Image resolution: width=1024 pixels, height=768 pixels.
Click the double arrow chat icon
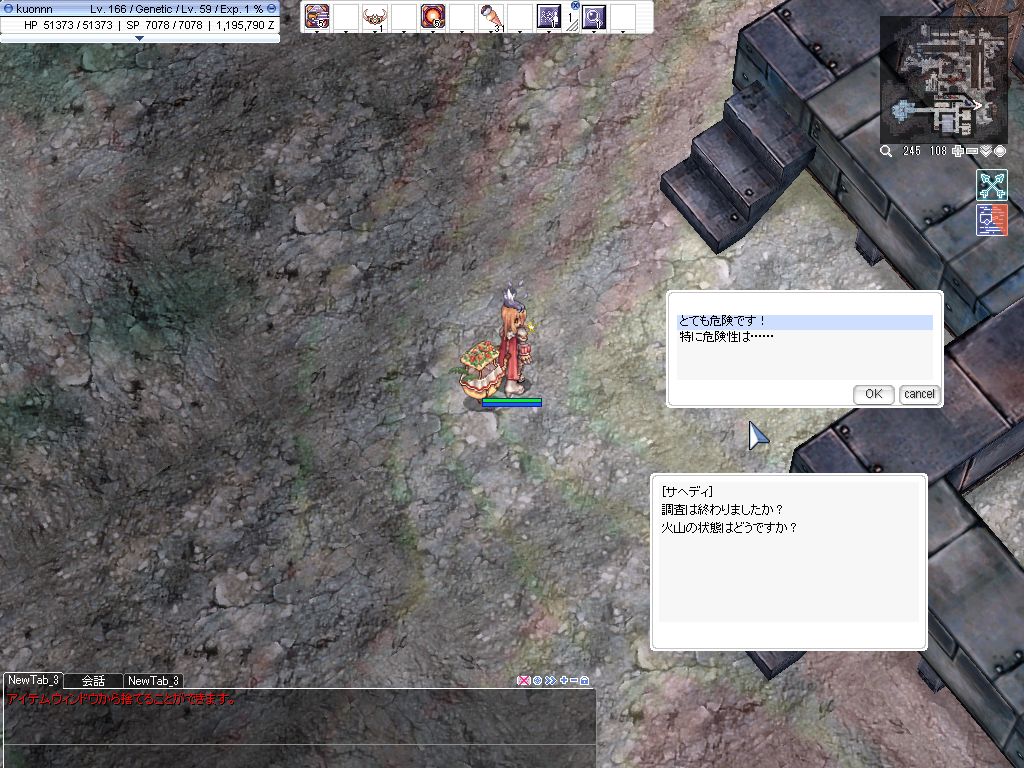point(551,680)
